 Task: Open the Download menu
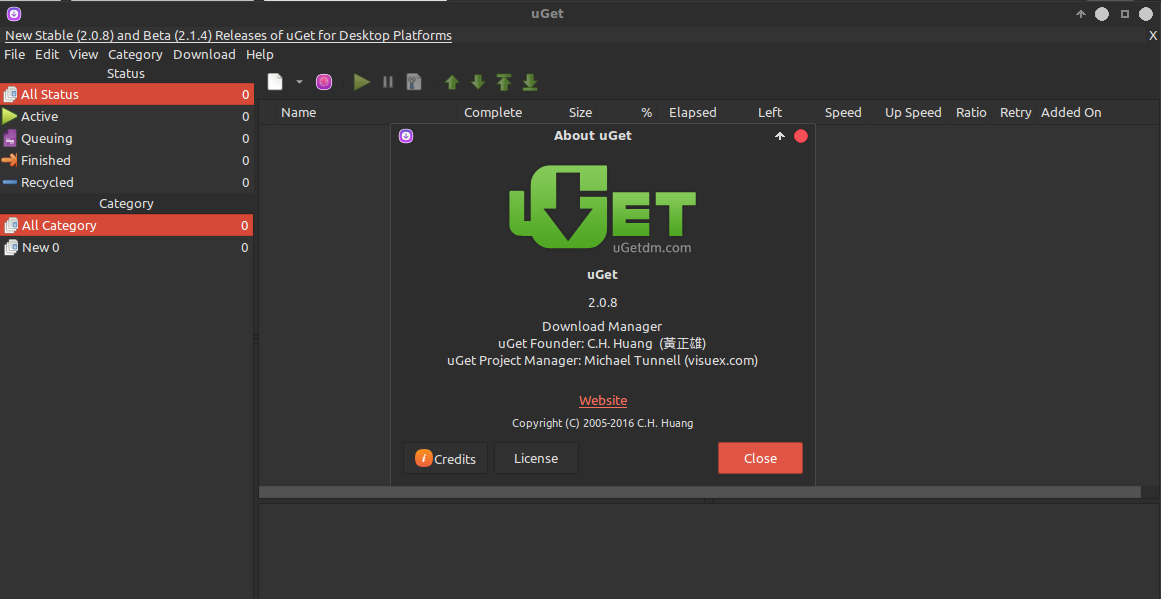204,54
